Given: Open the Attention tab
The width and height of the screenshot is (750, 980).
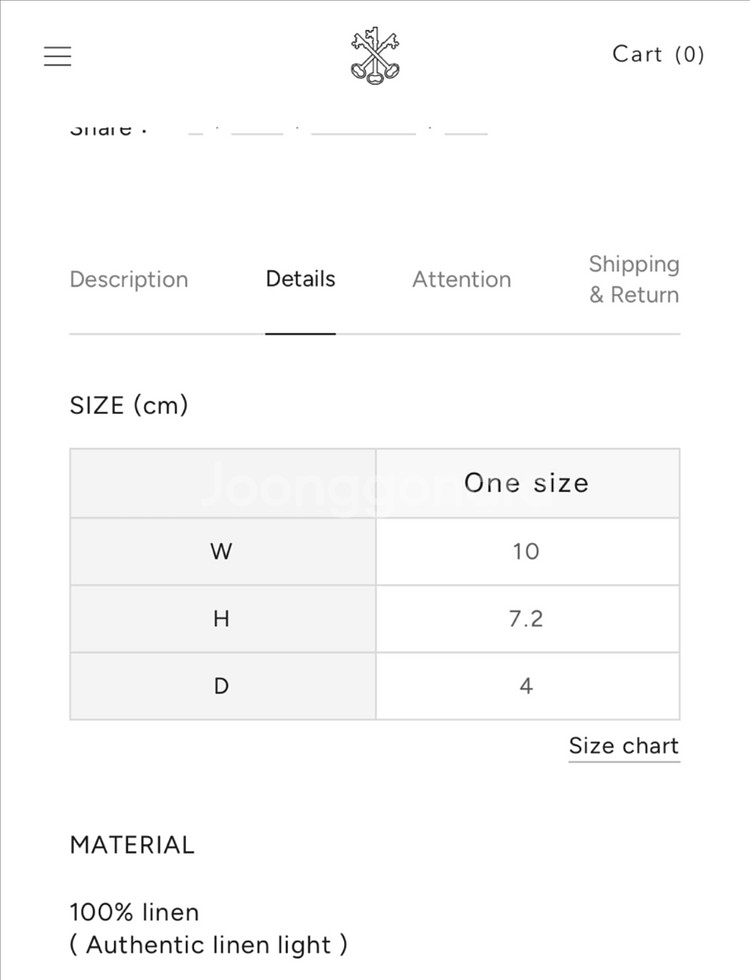Looking at the screenshot, I should tap(461, 279).
